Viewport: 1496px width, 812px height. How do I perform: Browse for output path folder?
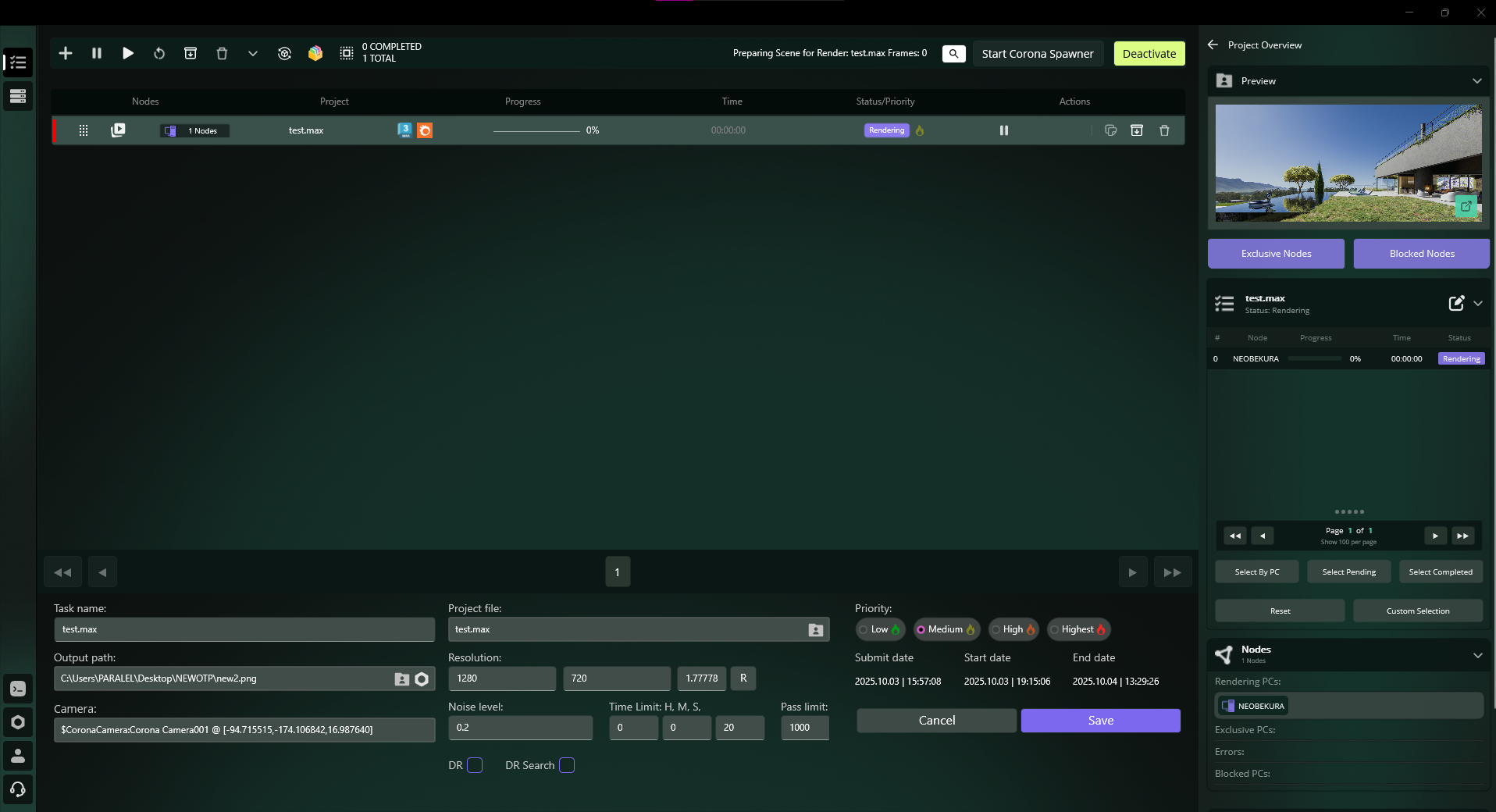[401, 679]
